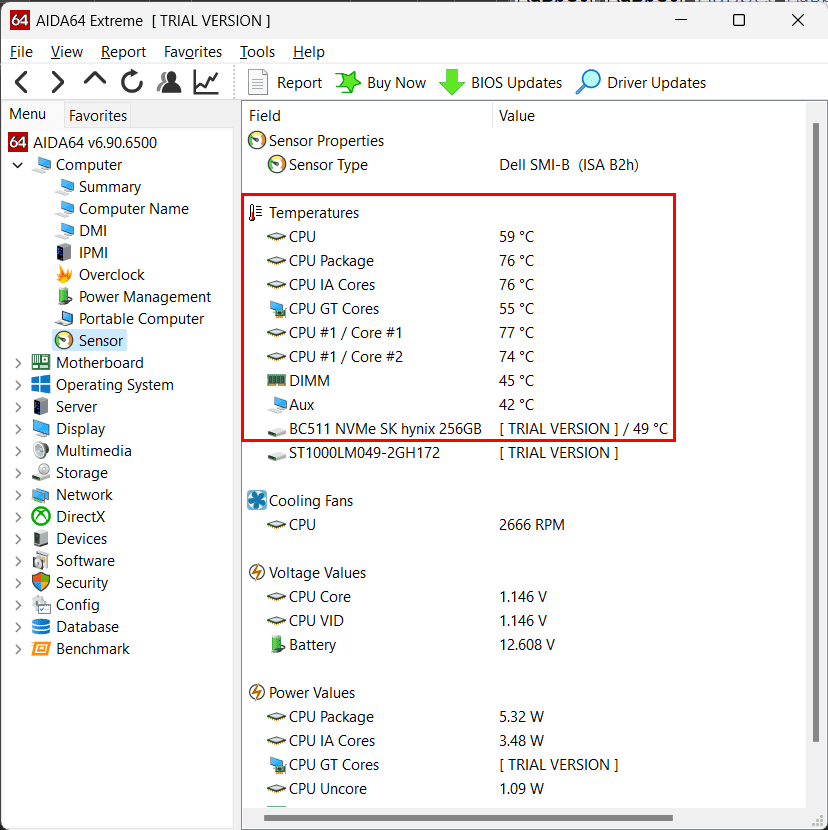Screen dimensions: 828x830
Task: Click the back navigation arrow
Action: (21, 82)
